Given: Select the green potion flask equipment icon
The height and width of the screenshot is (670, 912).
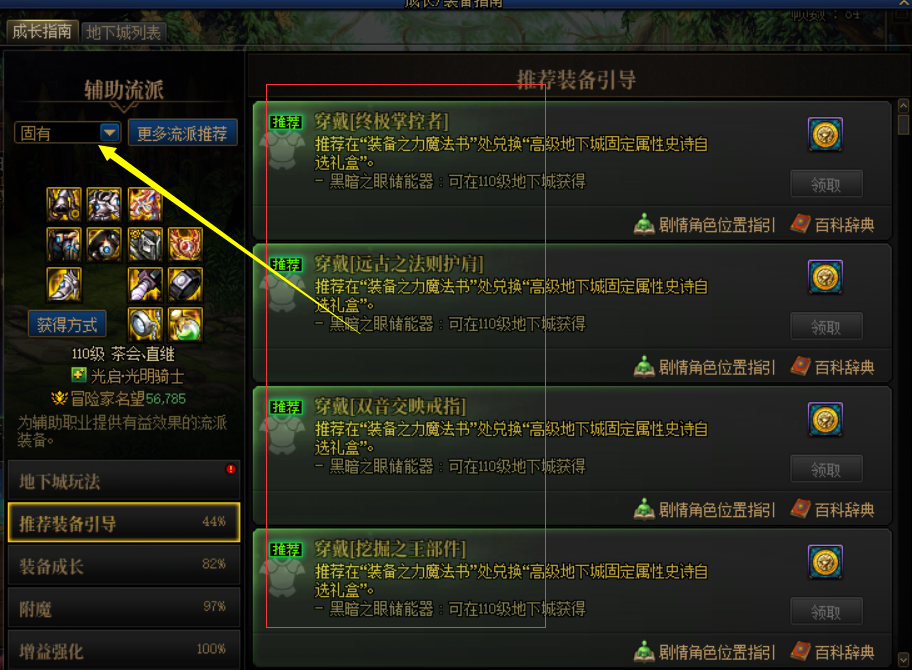Looking at the screenshot, I should tap(186, 324).
